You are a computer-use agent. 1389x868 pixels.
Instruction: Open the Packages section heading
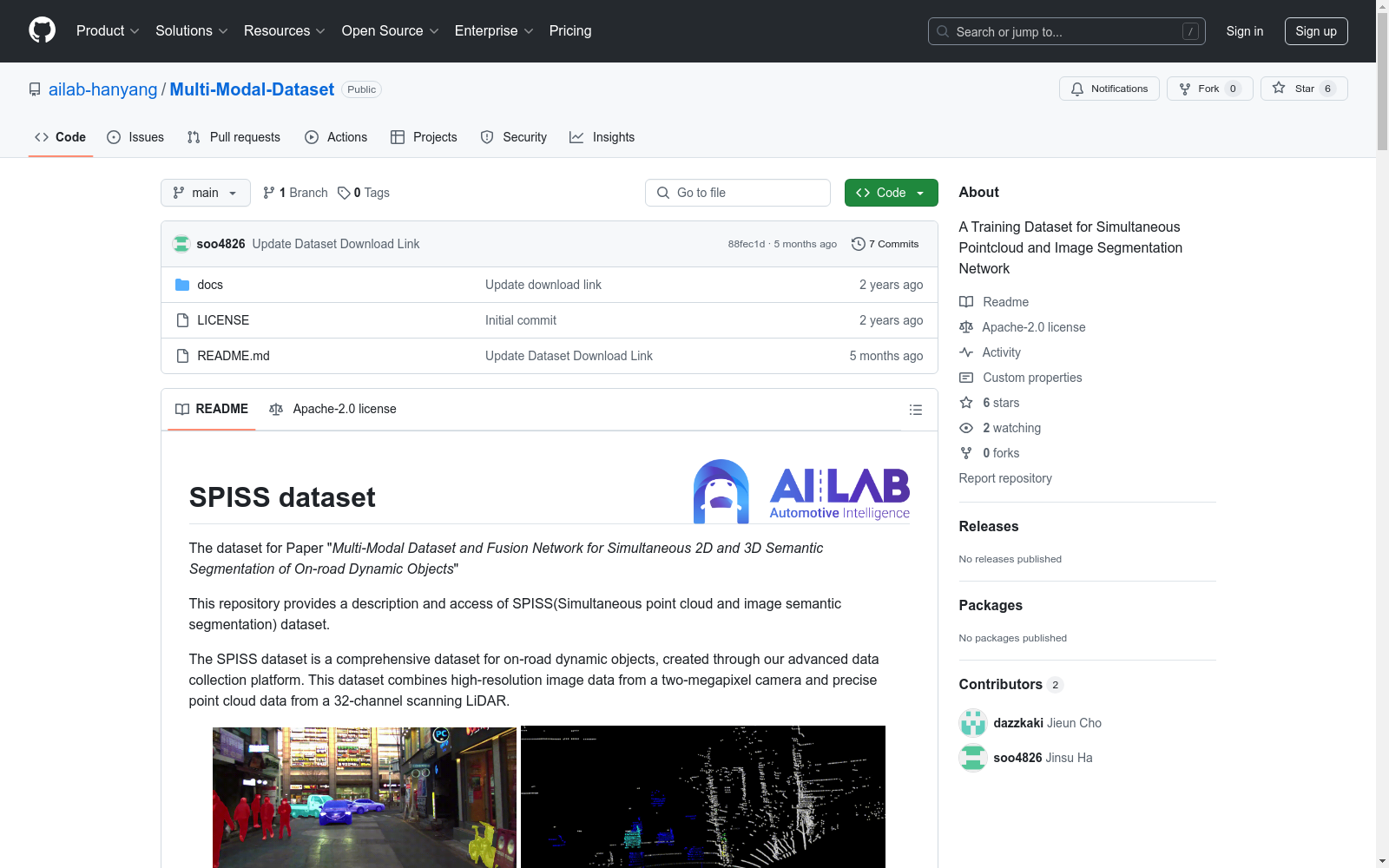coord(991,605)
